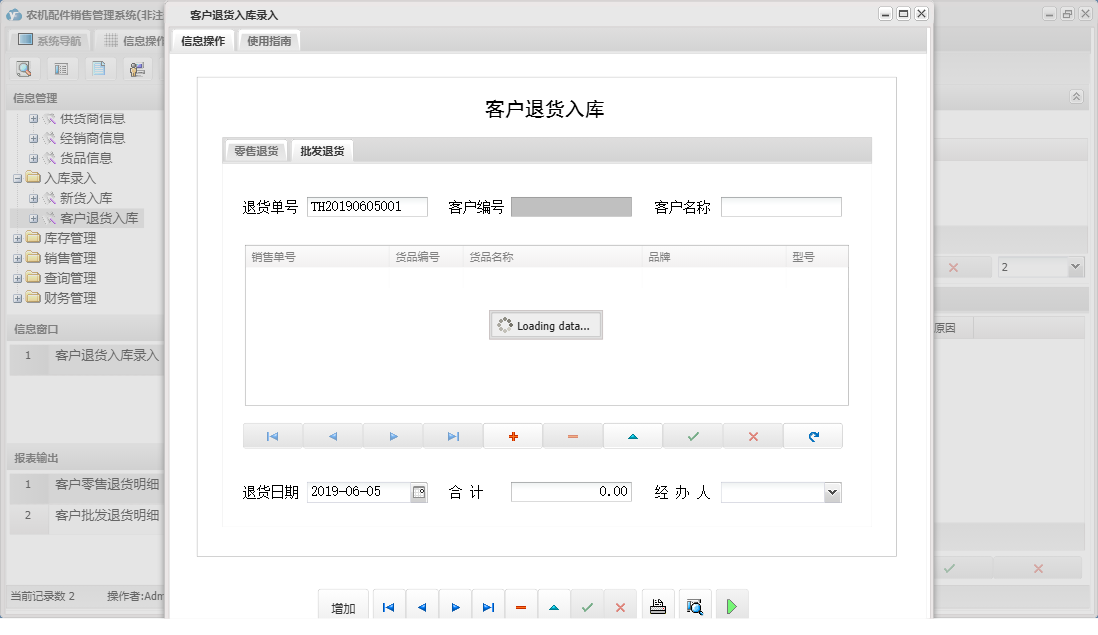Image resolution: width=1098 pixels, height=635 pixels.
Task: Select the magnifier query icon in the left toolbar
Action: [x=24, y=68]
